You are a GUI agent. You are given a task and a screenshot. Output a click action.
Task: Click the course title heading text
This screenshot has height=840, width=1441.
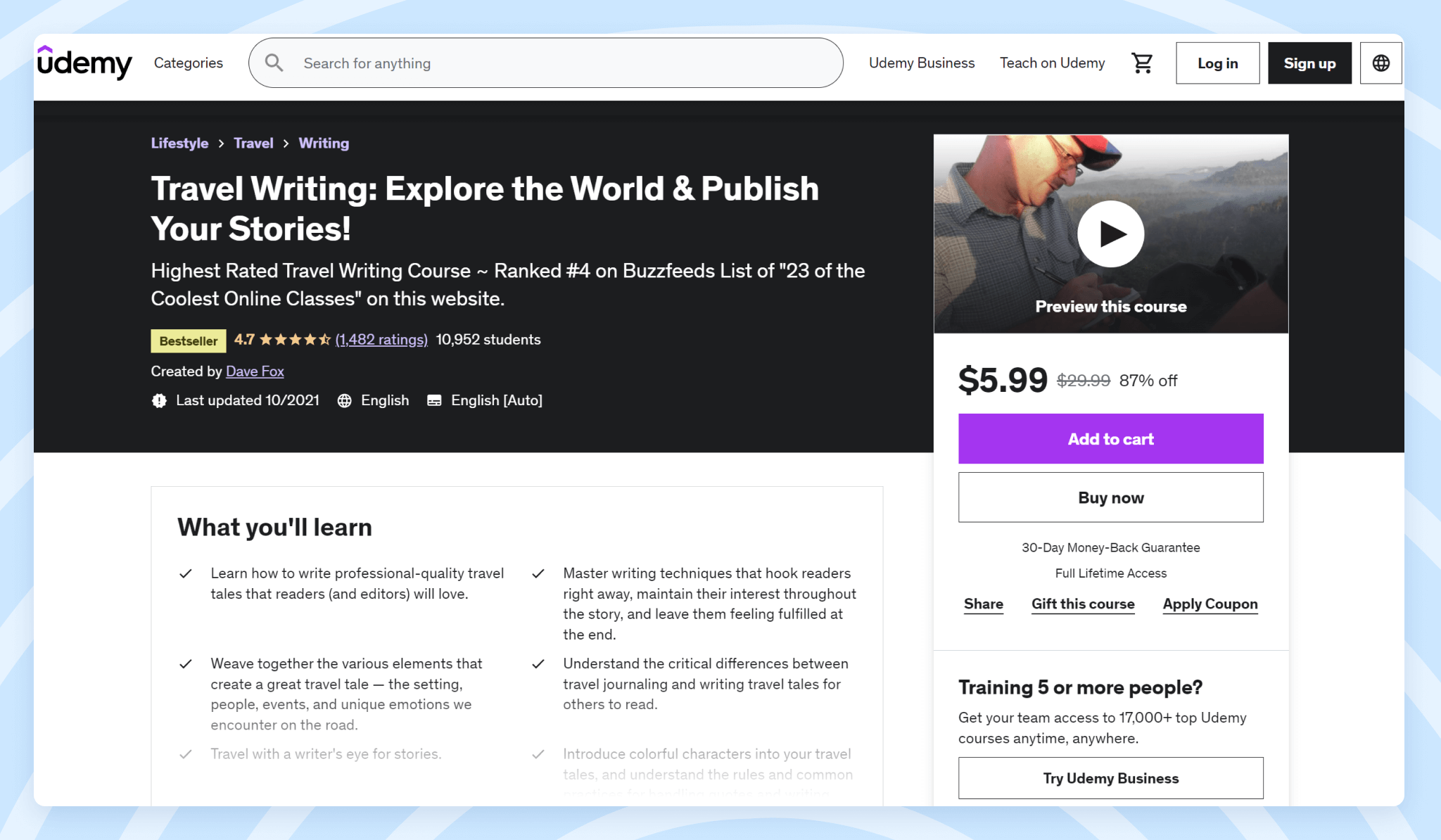485,208
